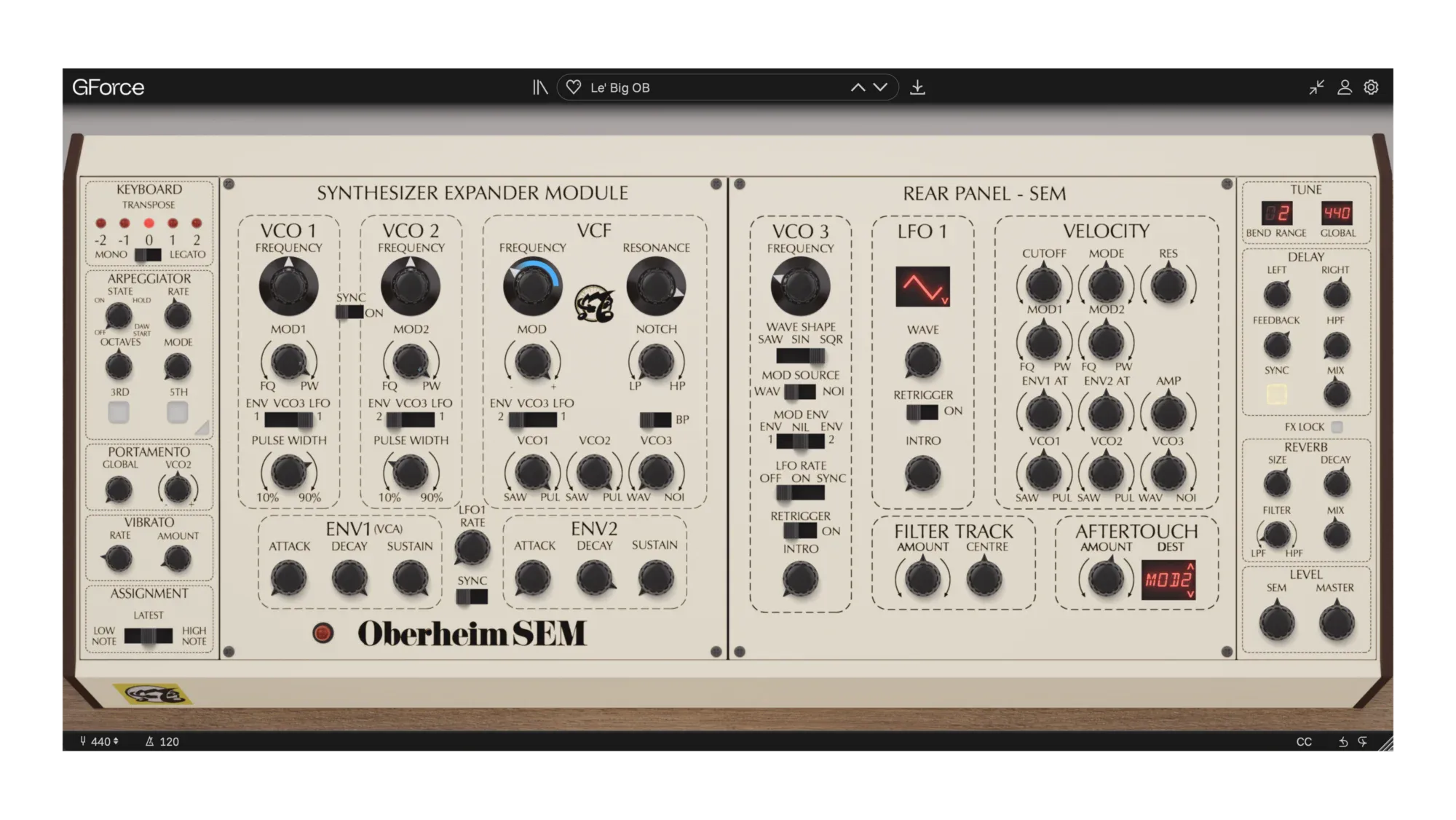
Task: Click the VCO 3 MOD SOURCE WAV/NOI switch
Action: pos(800,392)
